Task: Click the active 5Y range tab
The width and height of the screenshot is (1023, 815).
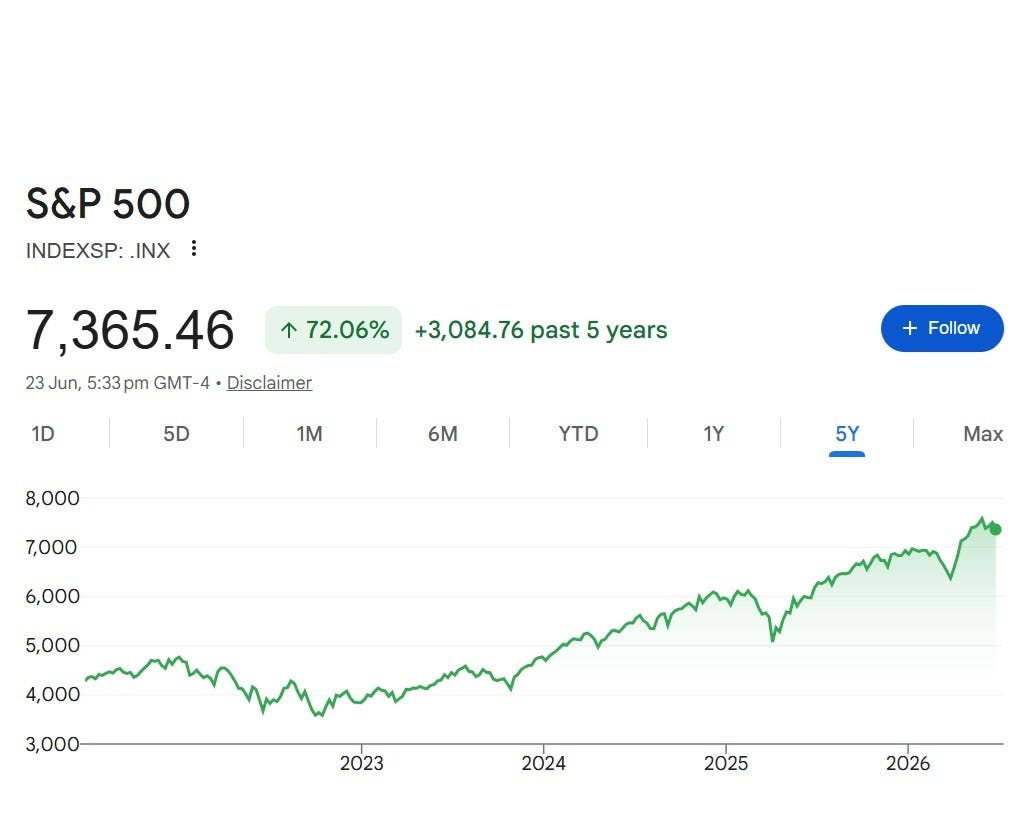Action: click(847, 434)
